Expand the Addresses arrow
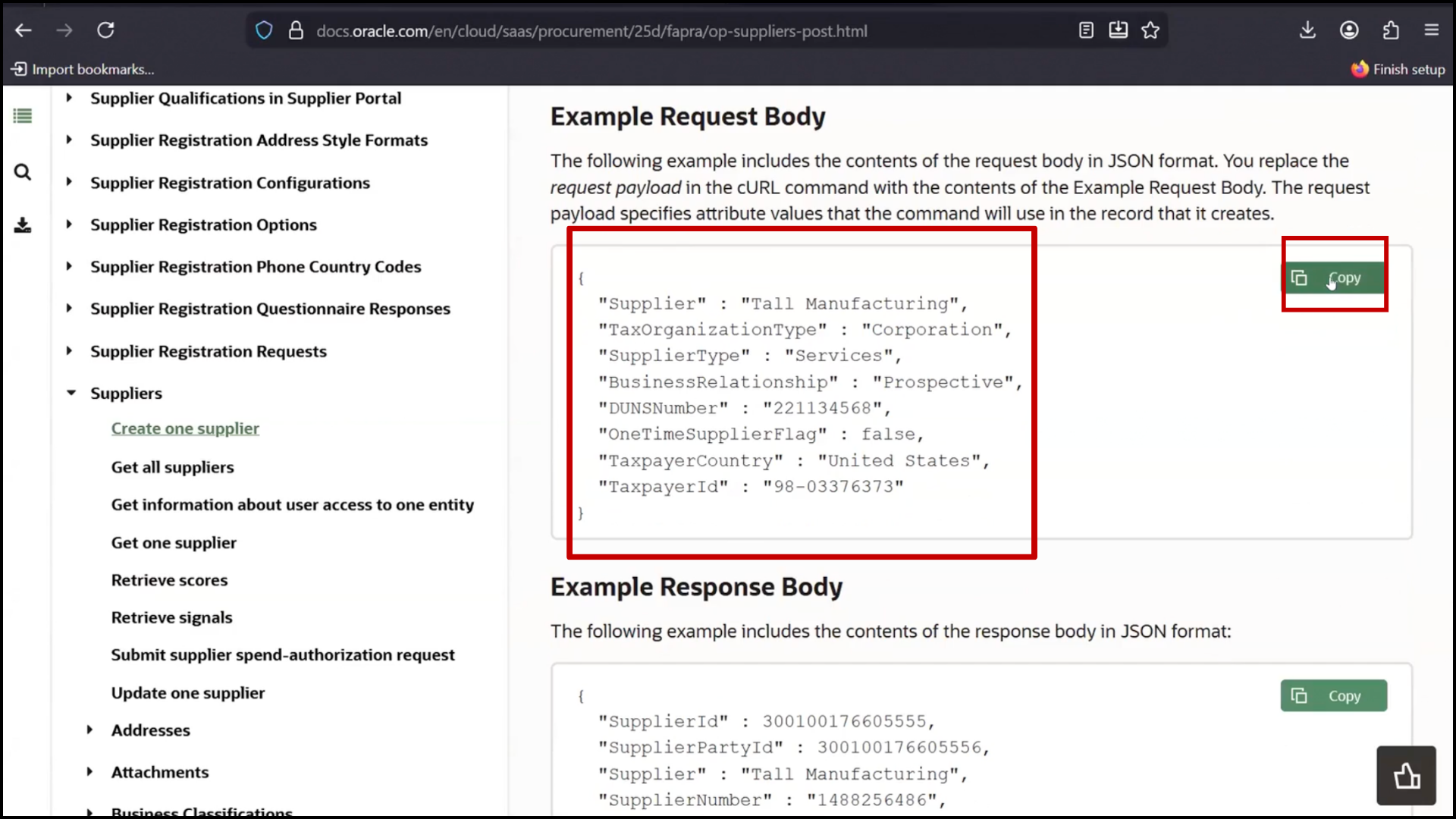 [x=89, y=730]
